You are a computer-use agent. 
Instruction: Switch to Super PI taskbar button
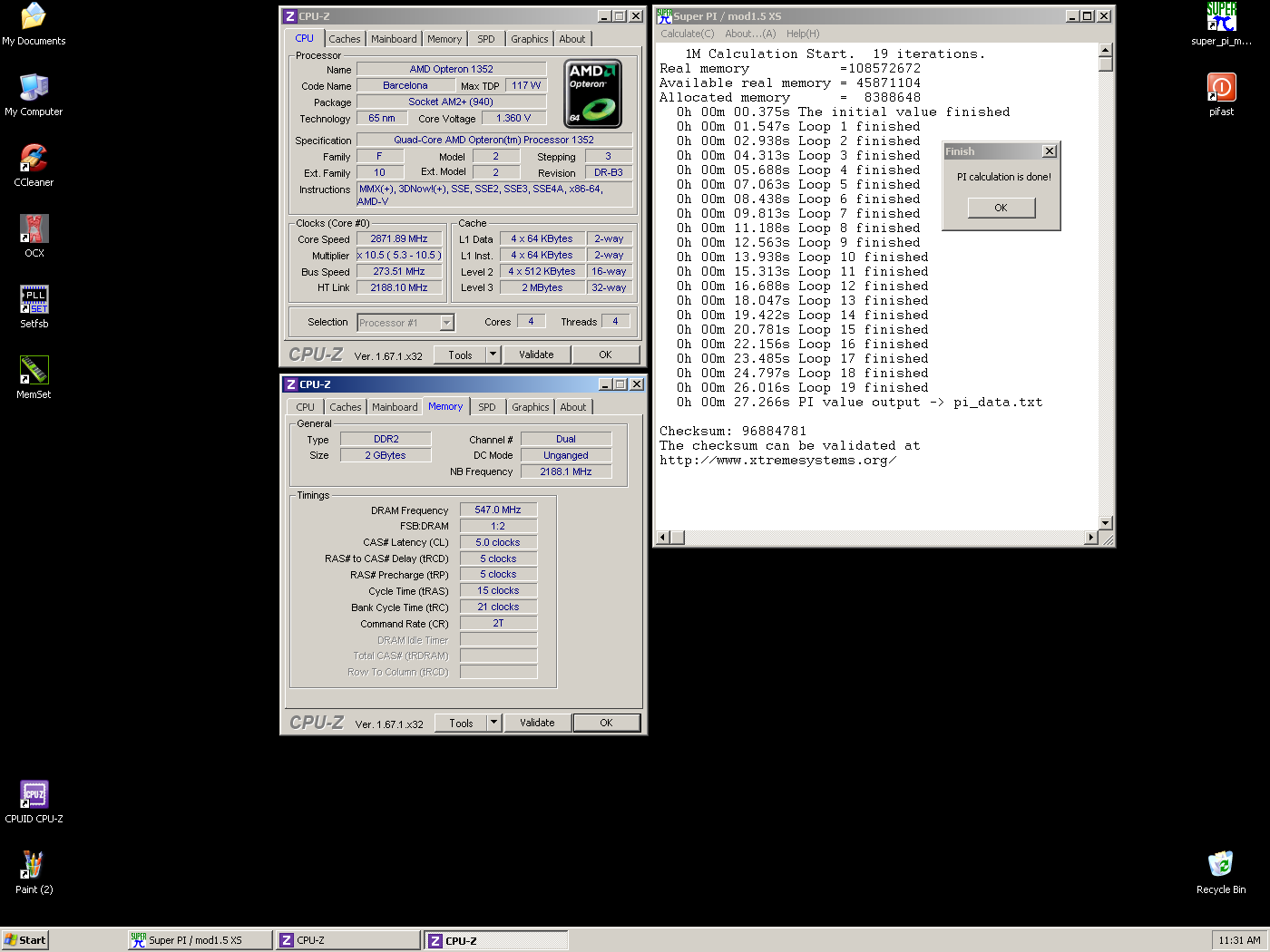click(x=200, y=940)
